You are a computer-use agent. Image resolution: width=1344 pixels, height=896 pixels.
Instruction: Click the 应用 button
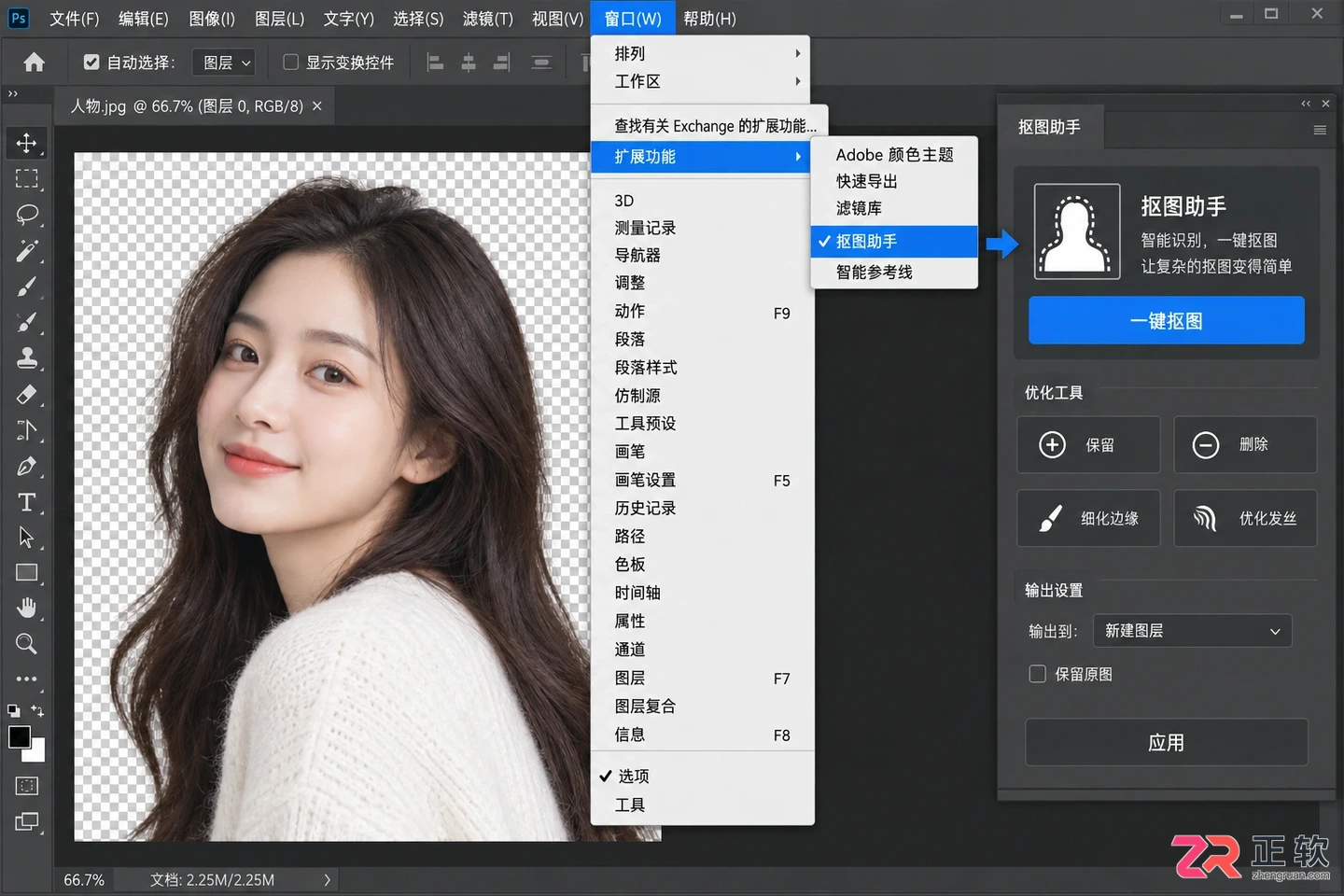1167,743
